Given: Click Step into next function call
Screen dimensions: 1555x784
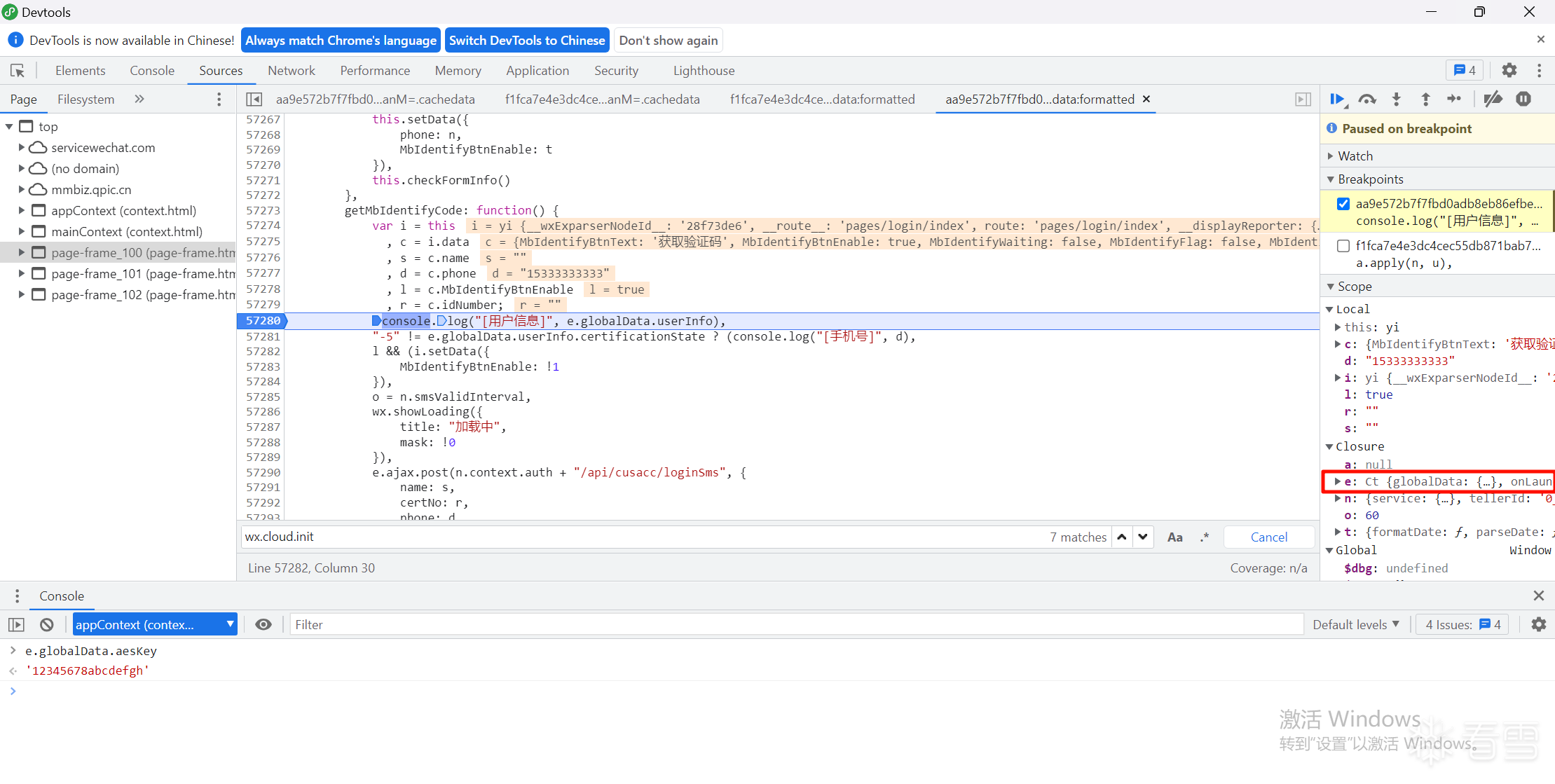Looking at the screenshot, I should (1396, 99).
